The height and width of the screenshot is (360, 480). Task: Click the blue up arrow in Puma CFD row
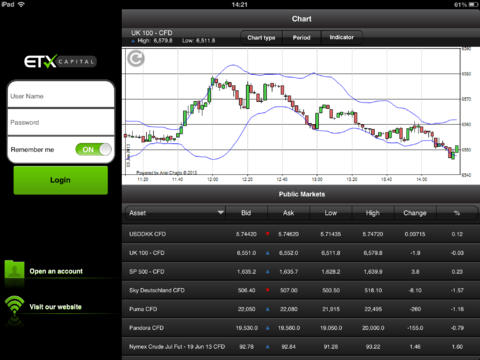267,309
